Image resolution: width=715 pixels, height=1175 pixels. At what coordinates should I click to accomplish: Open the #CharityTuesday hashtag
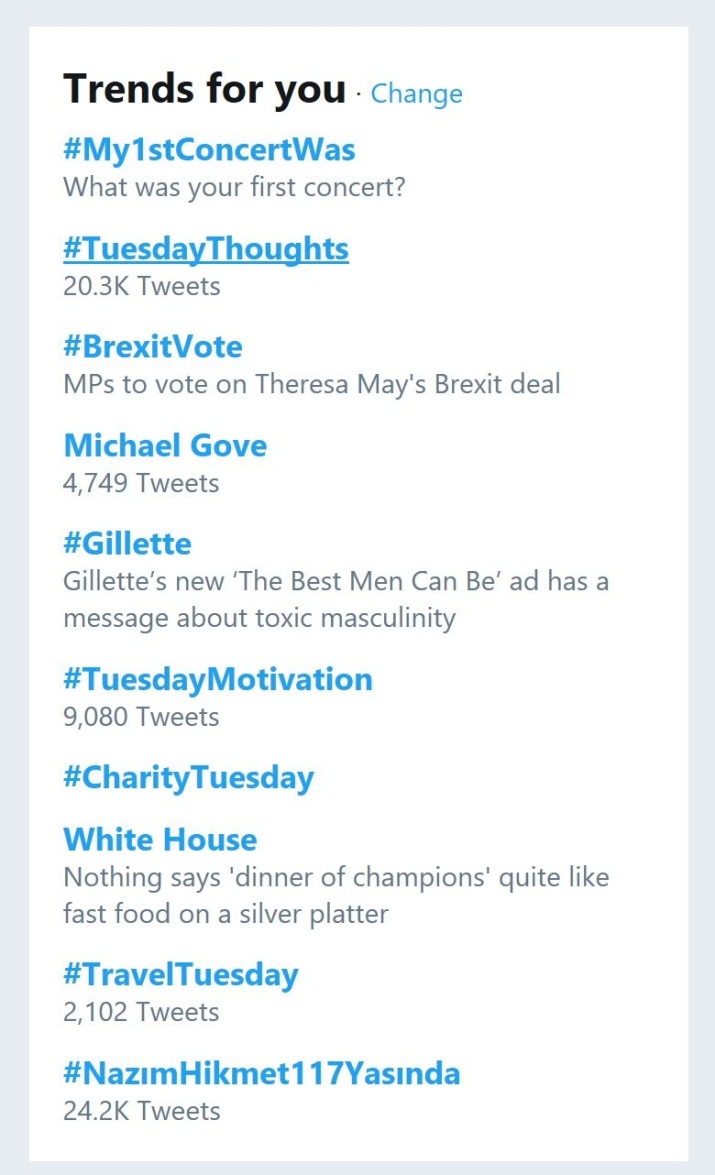coord(189,778)
